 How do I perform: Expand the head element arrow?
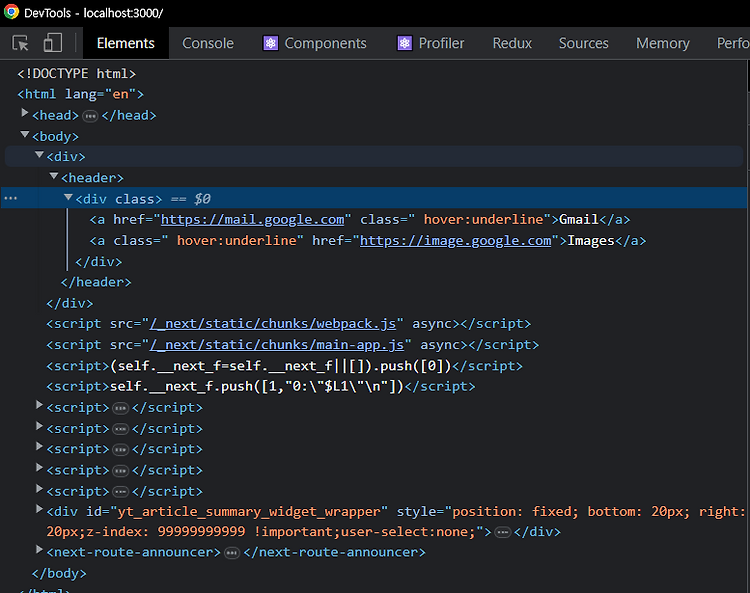(24, 113)
